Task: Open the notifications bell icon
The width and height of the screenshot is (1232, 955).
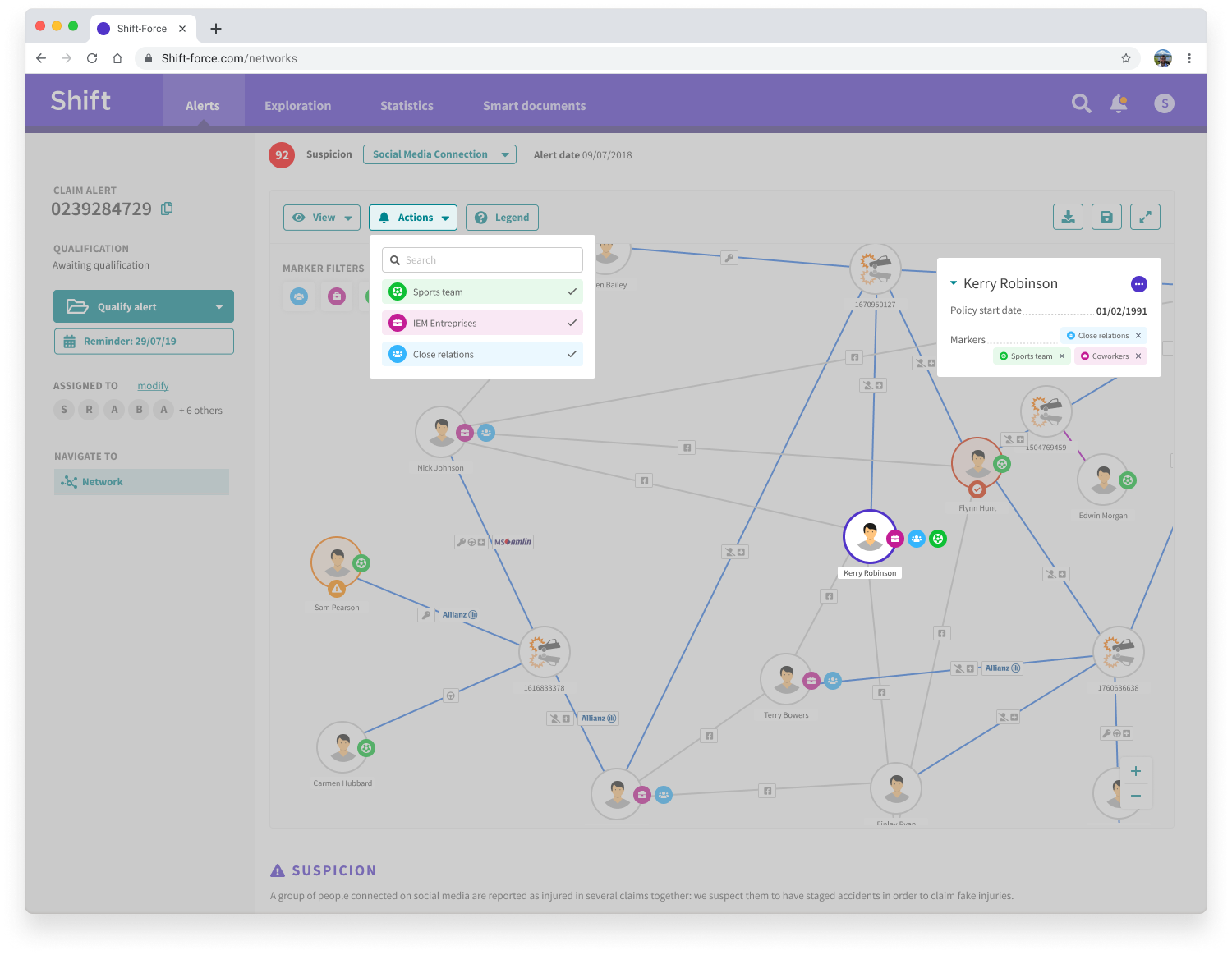Action: click(1119, 103)
